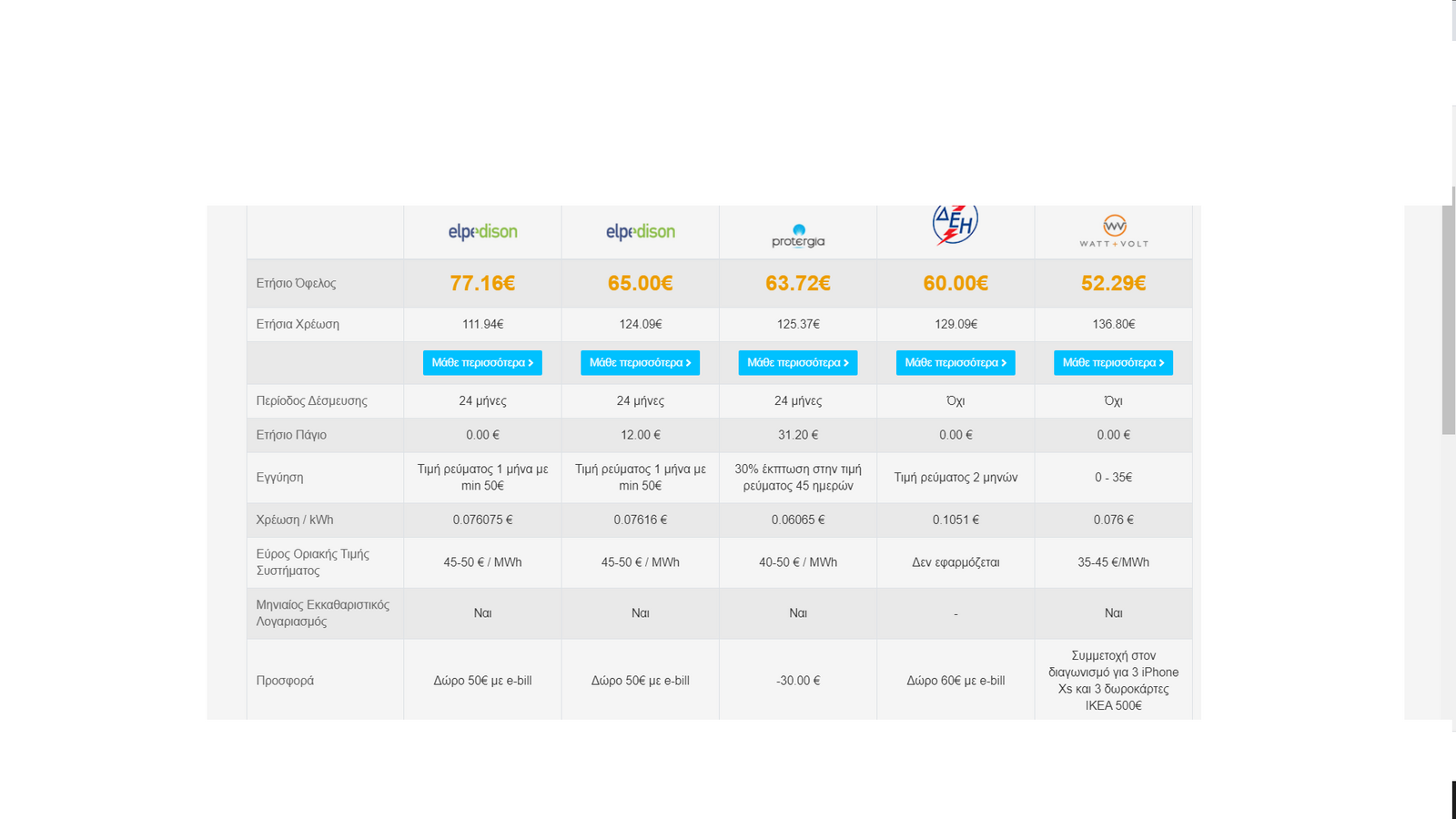Open 'Μάθε περισσότερα' under 124.09€ plan
Screen dimensions: 1456x819
641,362
